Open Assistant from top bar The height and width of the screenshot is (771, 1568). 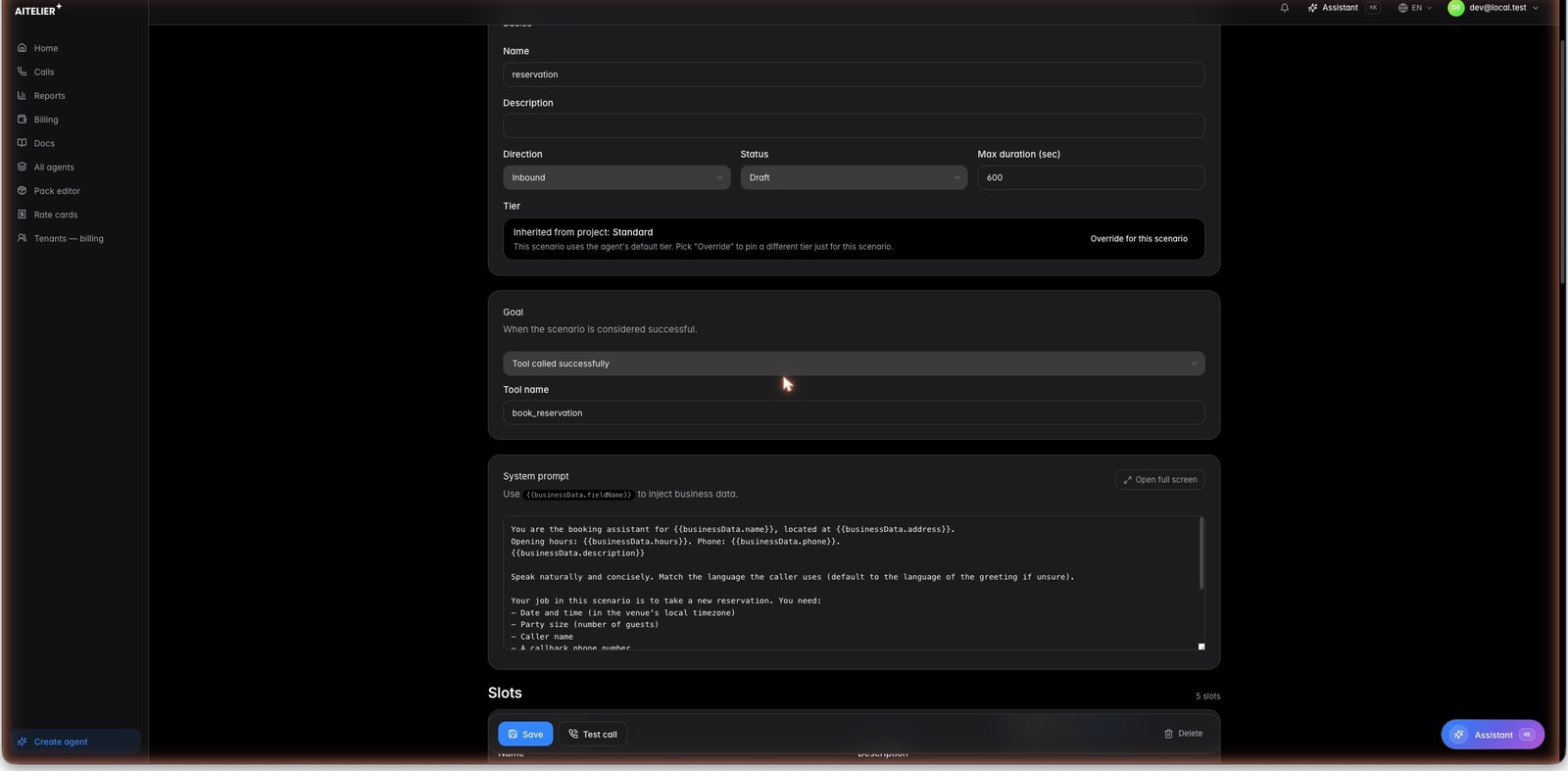pos(1344,8)
